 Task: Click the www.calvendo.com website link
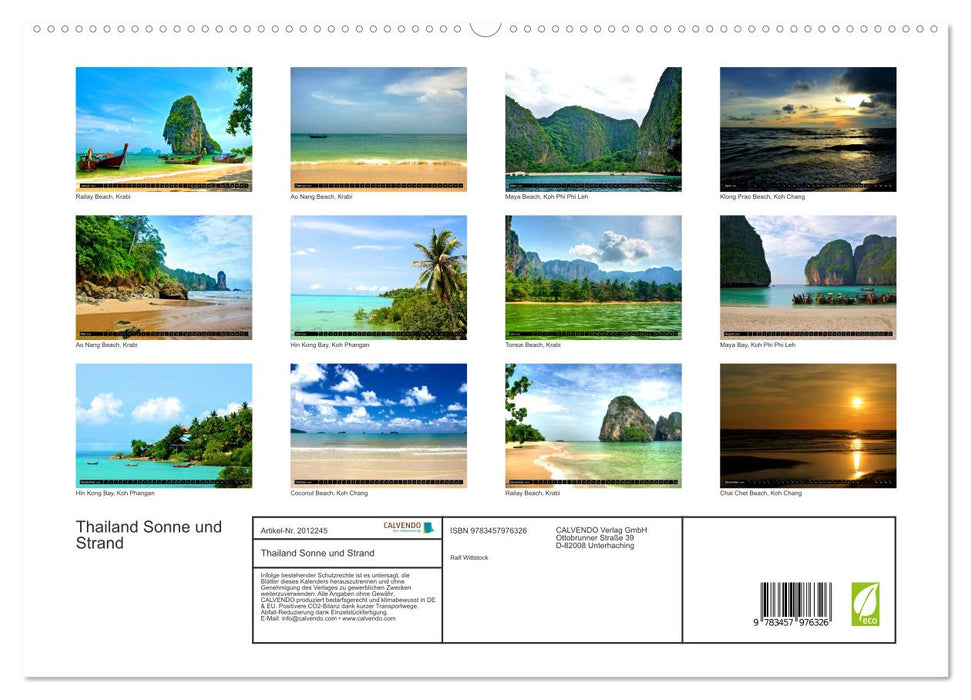(368, 619)
